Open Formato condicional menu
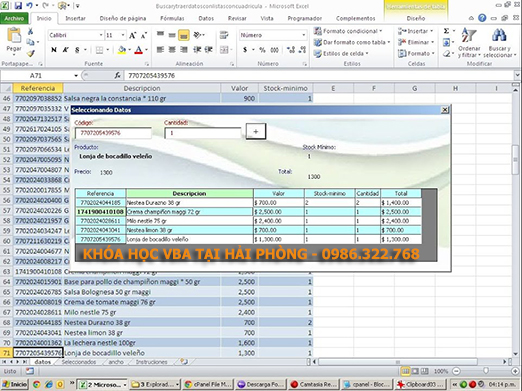This screenshot has width=522, height=391. pos(348,31)
